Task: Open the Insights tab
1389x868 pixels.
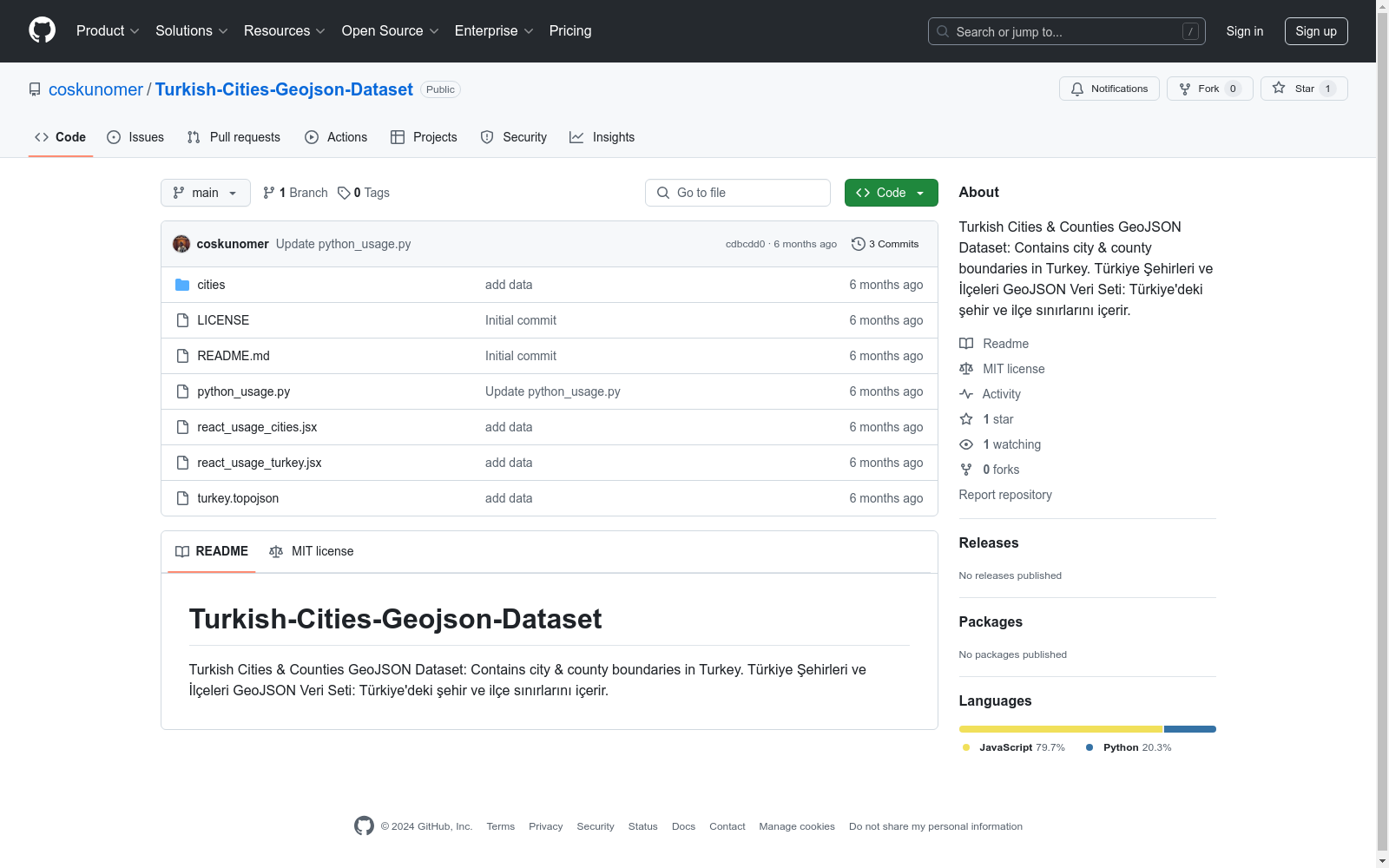Action: coord(602,137)
